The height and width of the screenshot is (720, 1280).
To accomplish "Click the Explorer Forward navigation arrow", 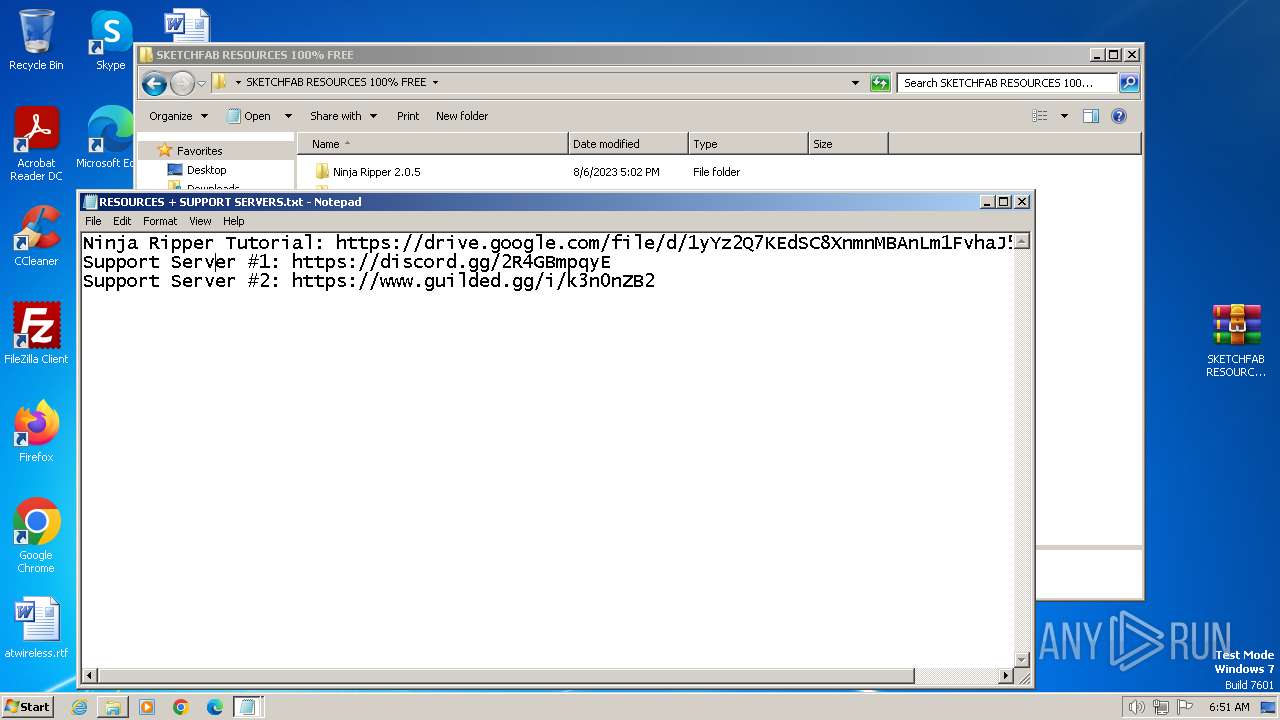I will [x=182, y=83].
